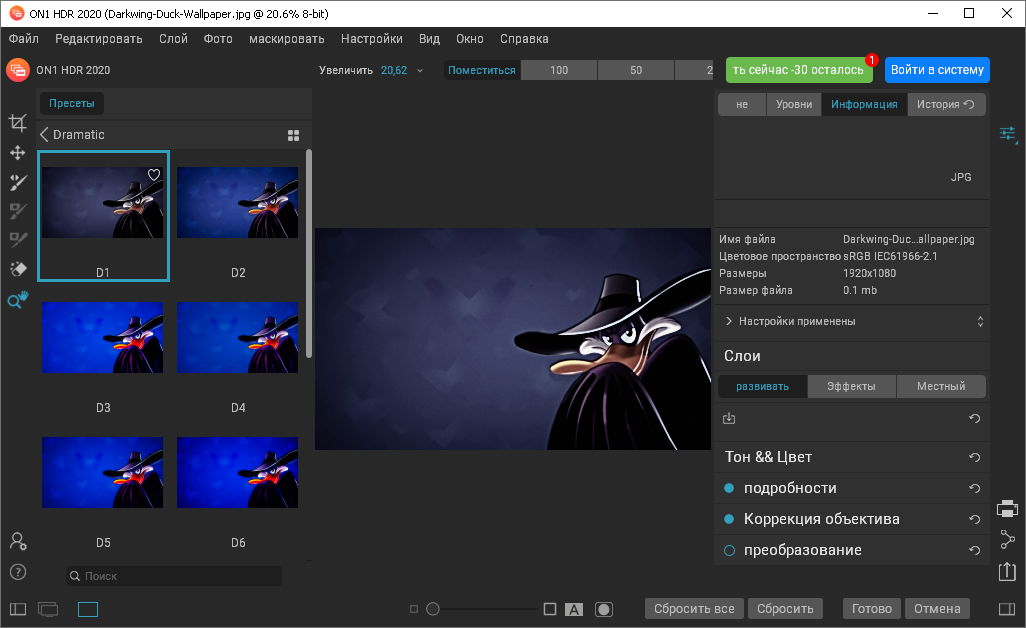
Task: Go back from Dramatic preset category
Action: (44, 135)
